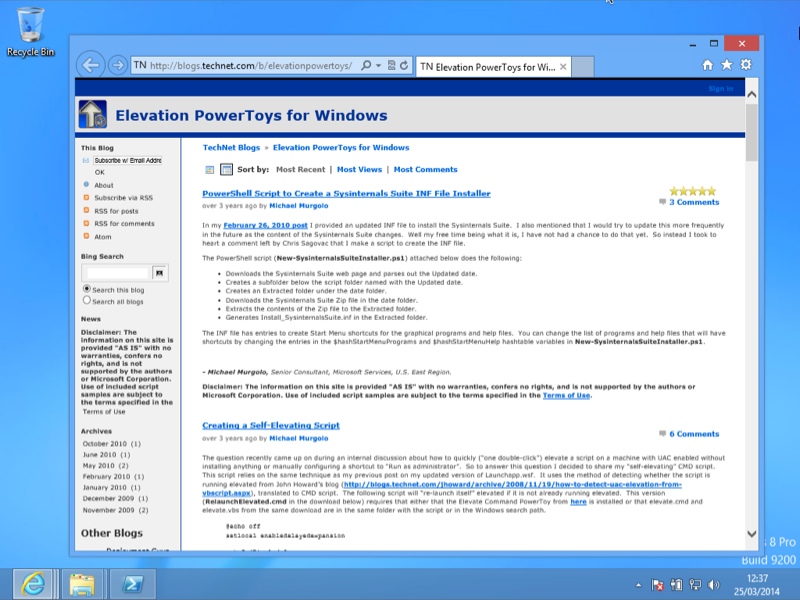
Task: Go to the Home page icon
Action: click(x=707, y=65)
